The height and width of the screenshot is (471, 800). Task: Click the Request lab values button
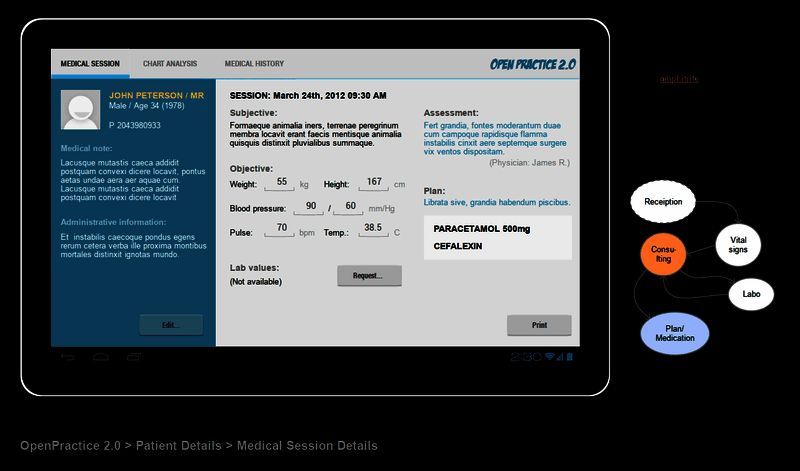pos(369,276)
